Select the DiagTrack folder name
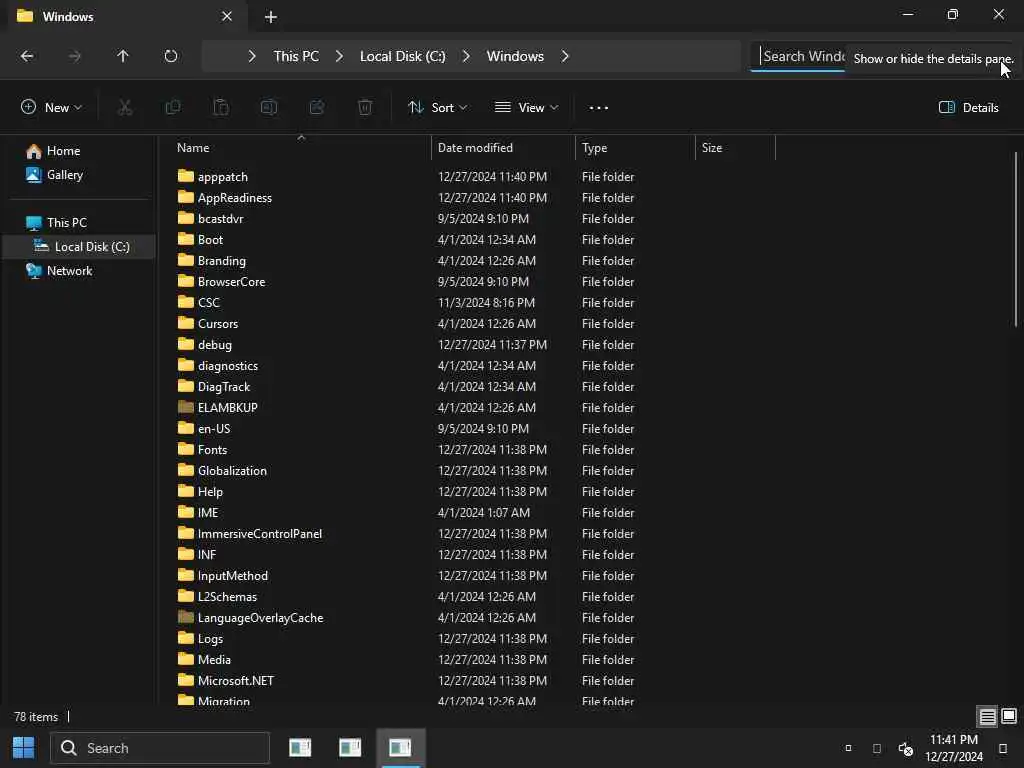This screenshot has width=1024, height=768. pyautogui.click(x=224, y=387)
